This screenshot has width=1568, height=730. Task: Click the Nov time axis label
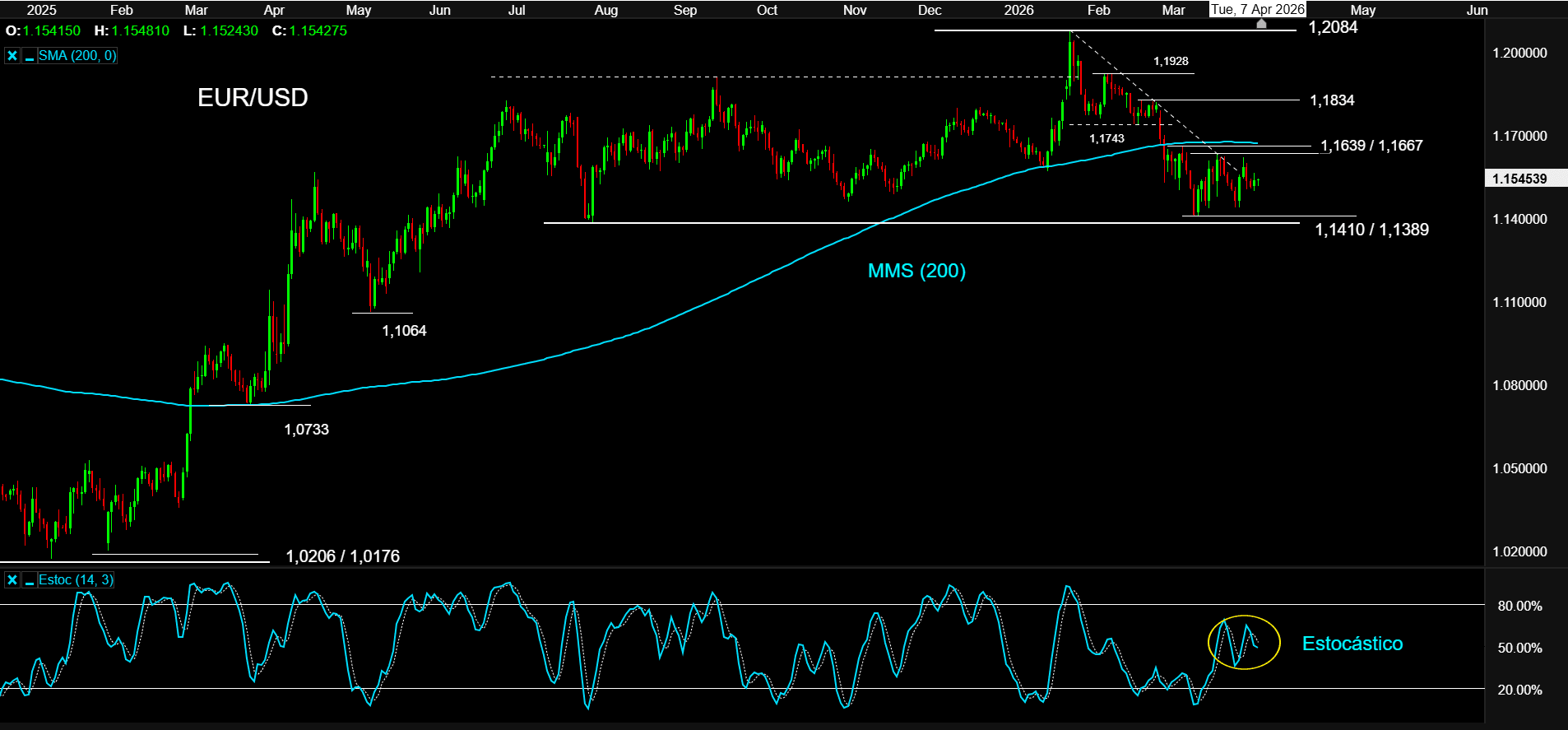(855, 10)
